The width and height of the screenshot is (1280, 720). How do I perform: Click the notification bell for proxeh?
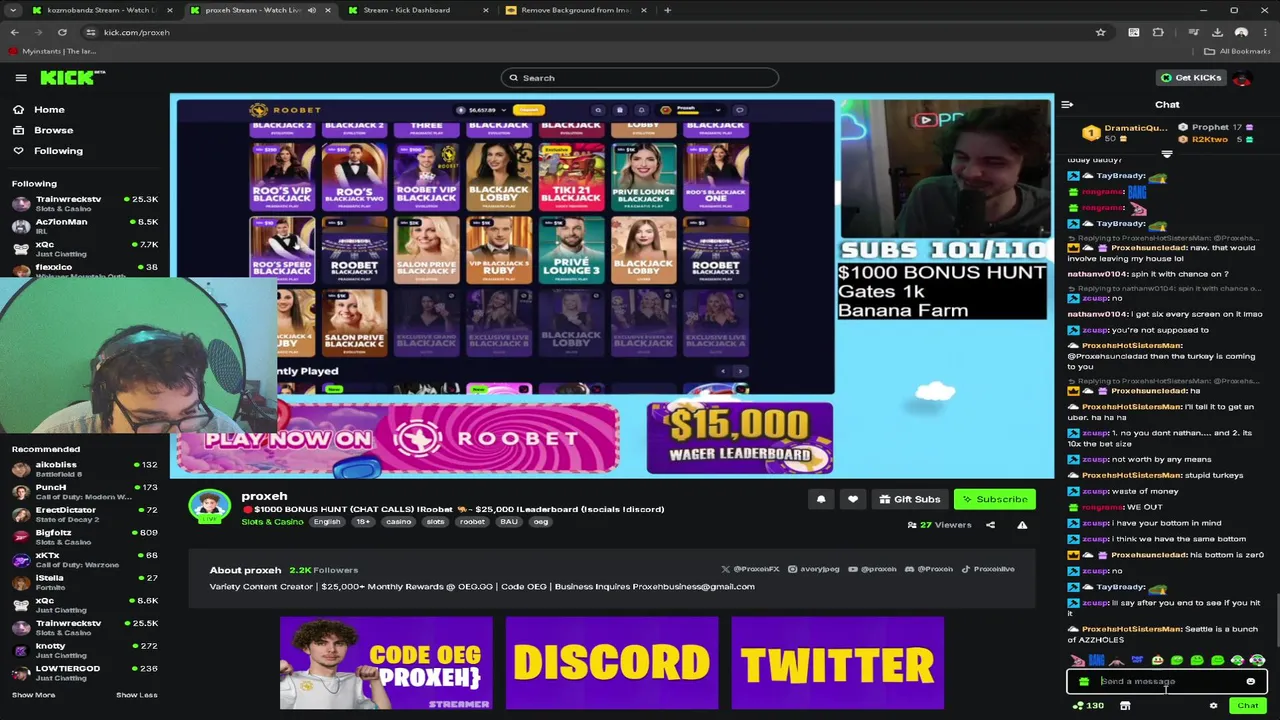(x=821, y=499)
